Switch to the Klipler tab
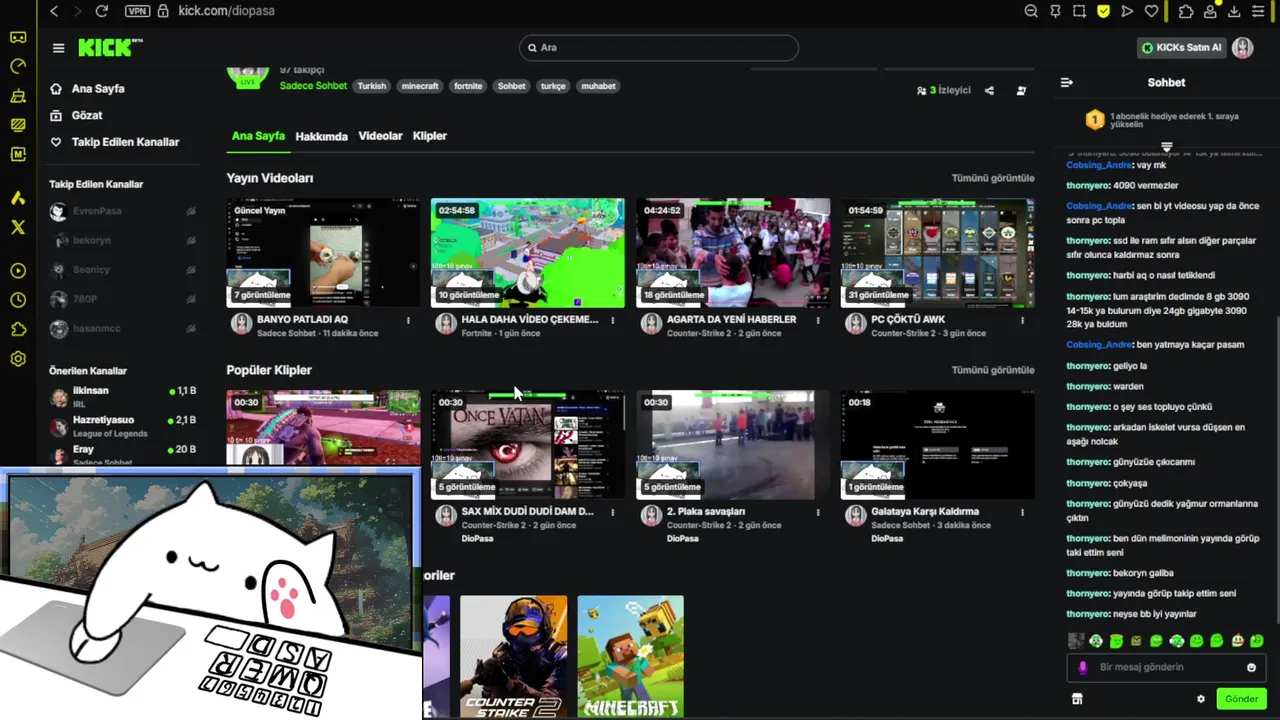 [x=429, y=136]
